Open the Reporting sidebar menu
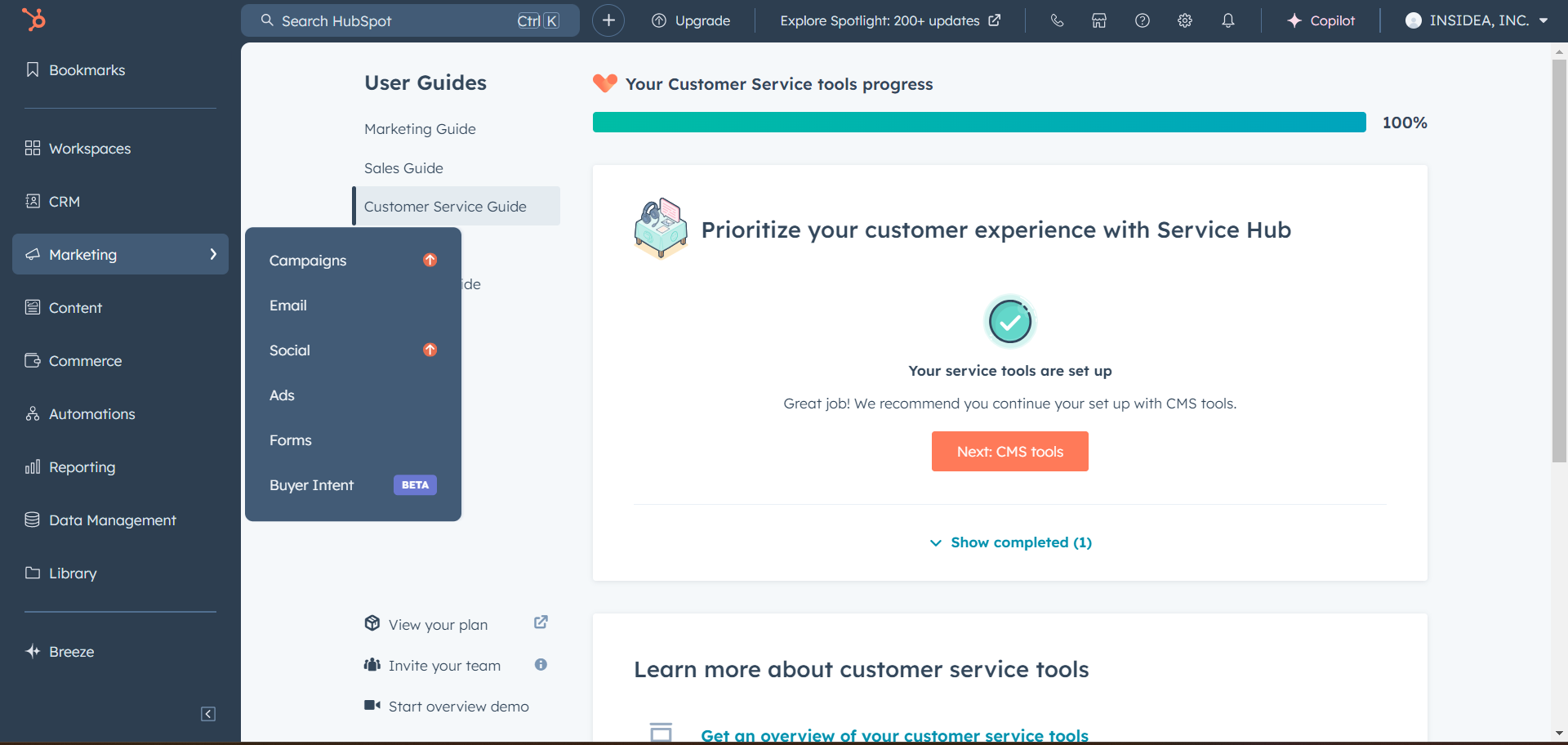1568x745 pixels. tap(70, 467)
